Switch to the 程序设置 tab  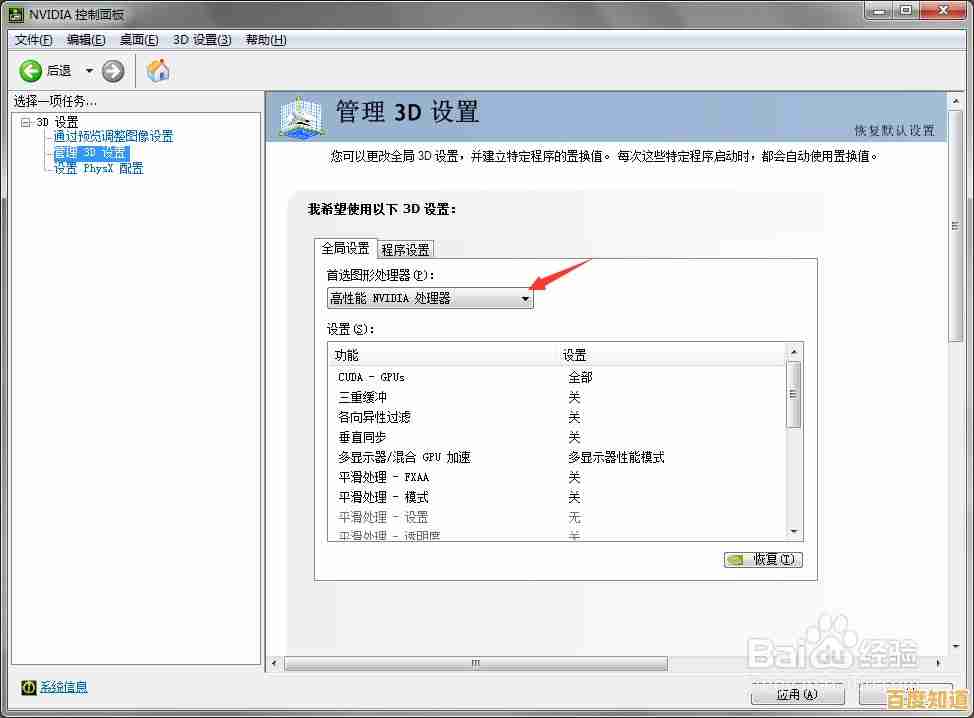click(405, 249)
